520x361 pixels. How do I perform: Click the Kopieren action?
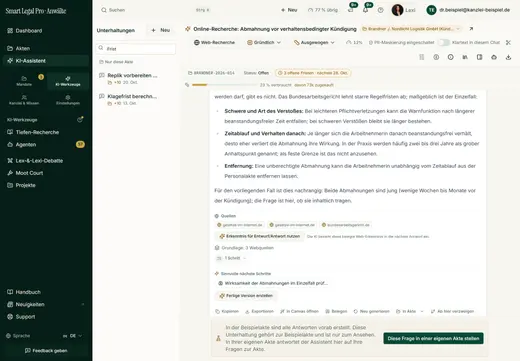tap(227, 311)
